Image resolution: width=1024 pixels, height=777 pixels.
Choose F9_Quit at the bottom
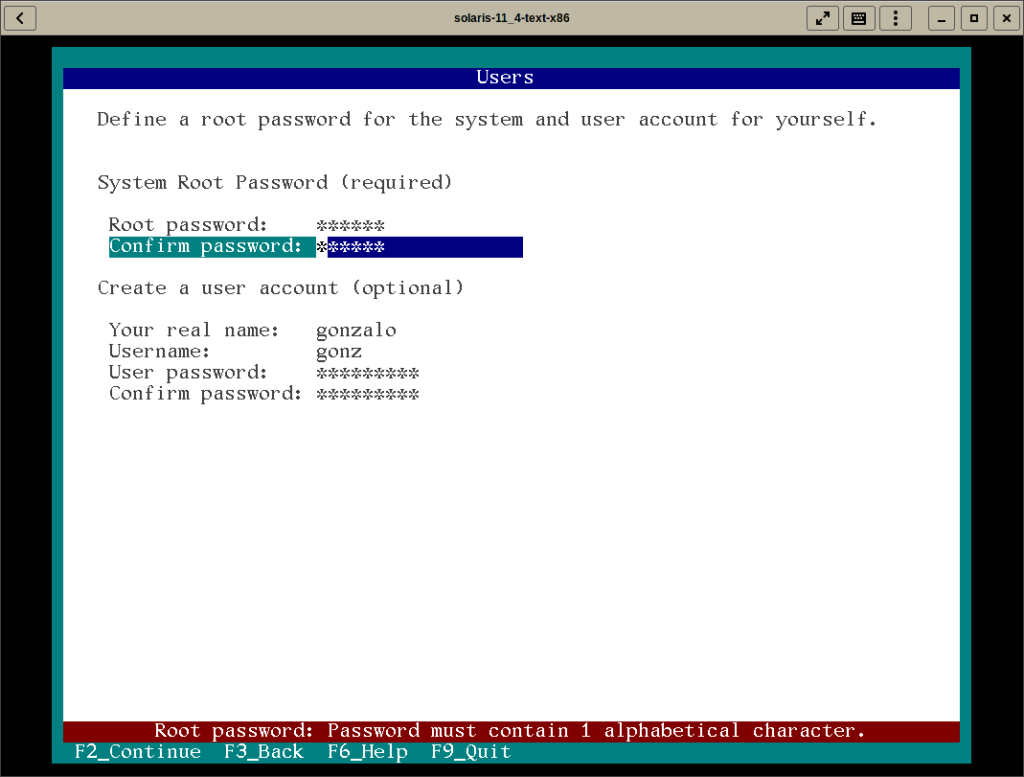(471, 752)
